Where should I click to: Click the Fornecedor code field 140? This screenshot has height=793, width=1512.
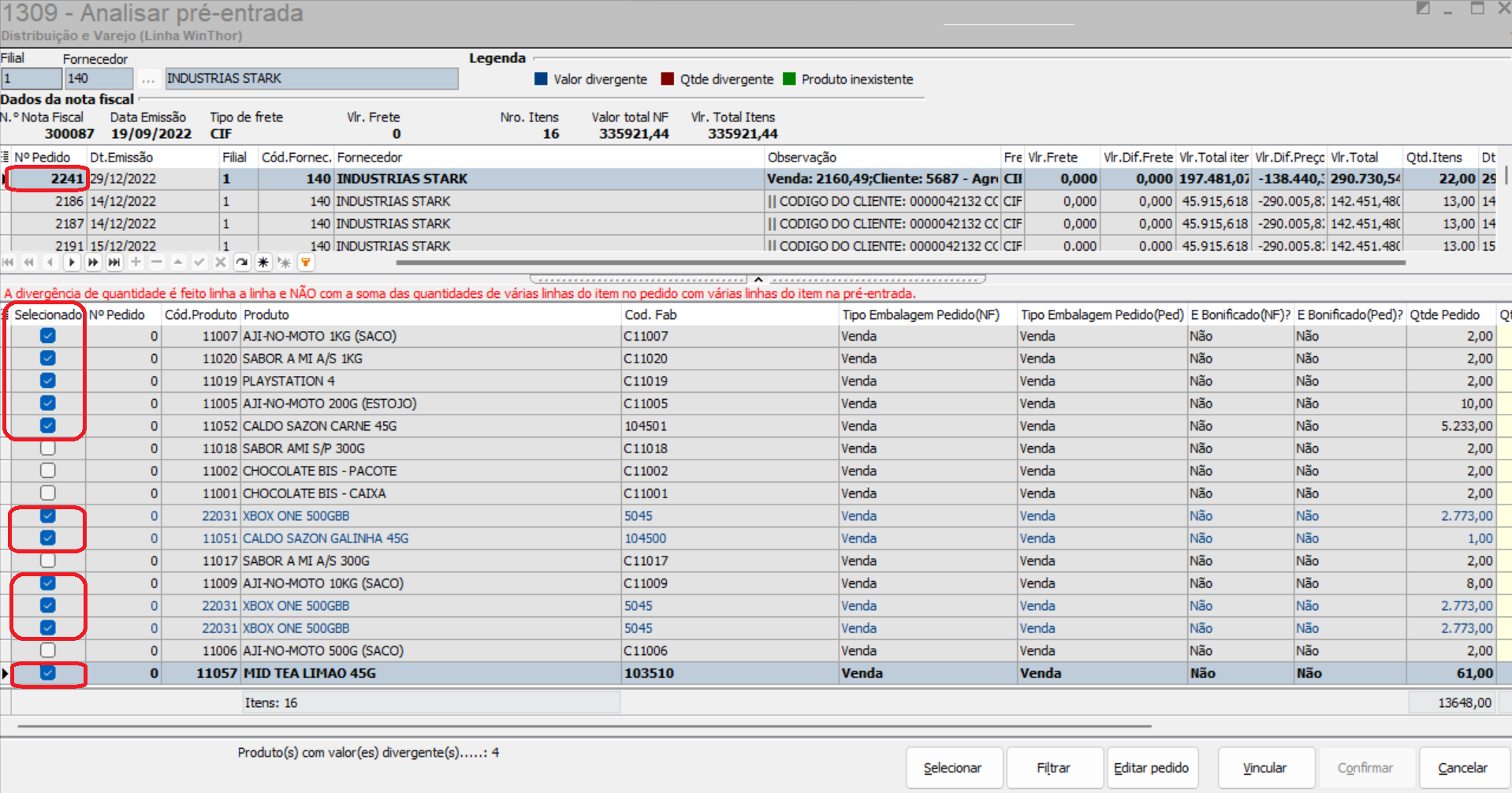point(99,79)
